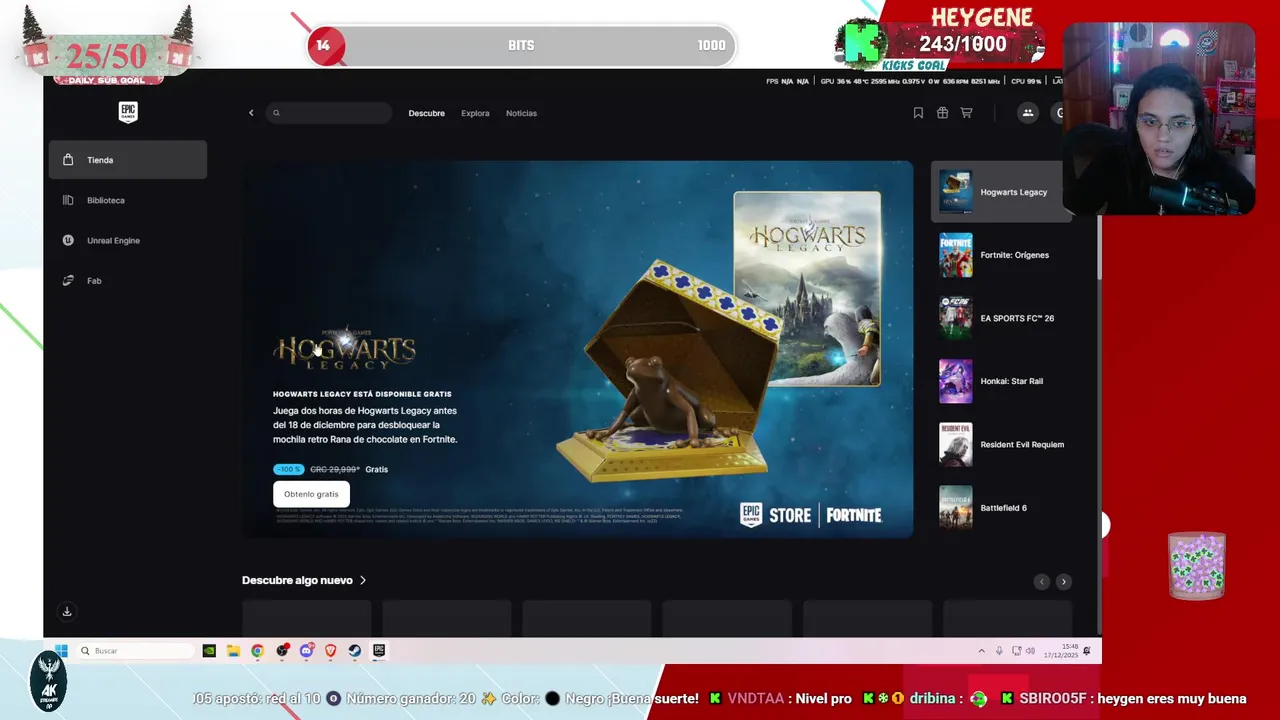The width and height of the screenshot is (1280, 720).
Task: Open the gift redeem icon
Action: [x=942, y=113]
